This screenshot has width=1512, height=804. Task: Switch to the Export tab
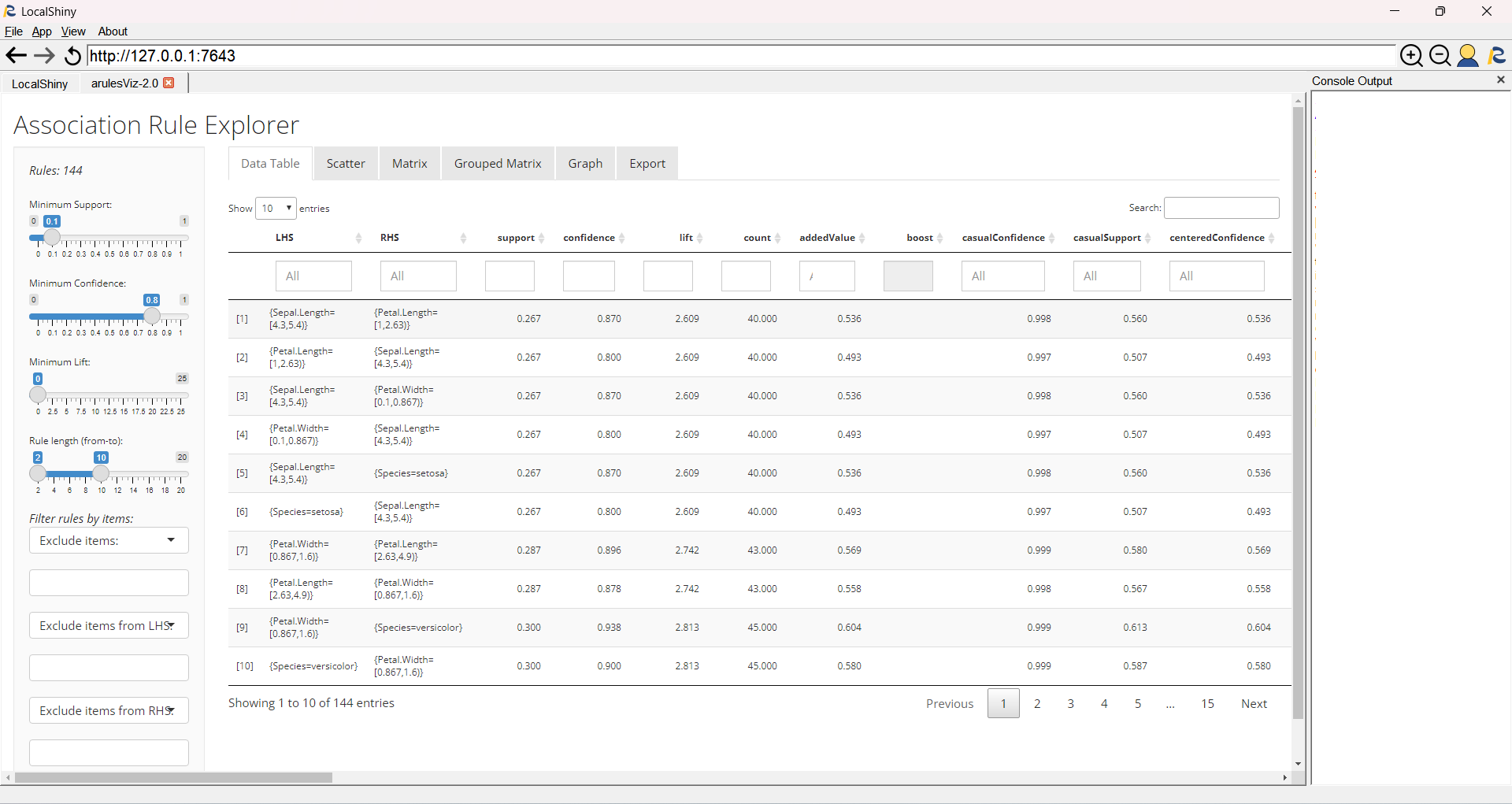pyautogui.click(x=647, y=163)
